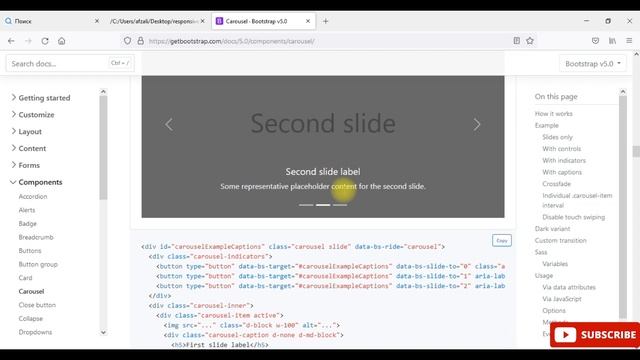
Task: Jump to Slides only section
Action: click(557, 137)
